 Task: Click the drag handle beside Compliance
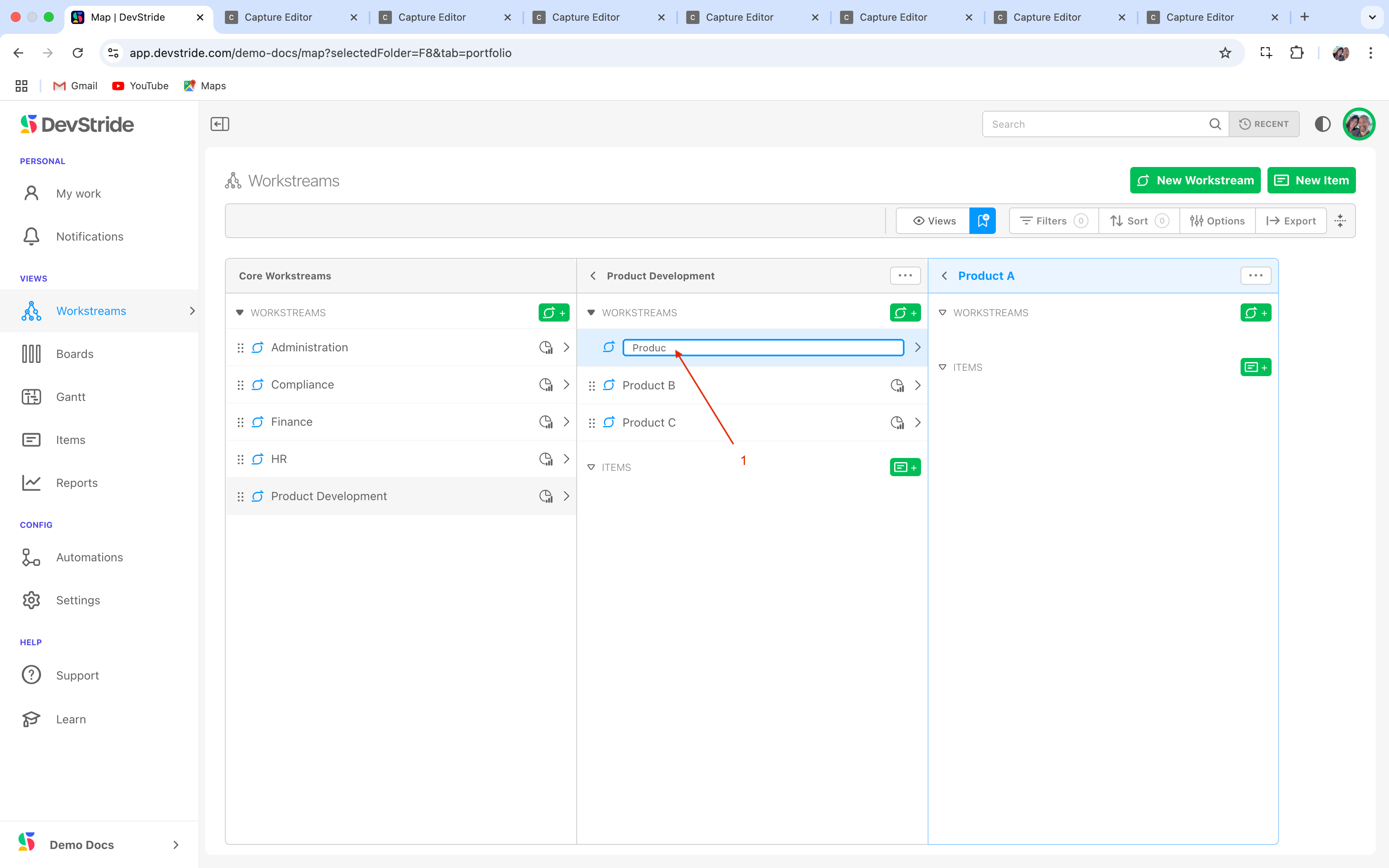(x=241, y=385)
